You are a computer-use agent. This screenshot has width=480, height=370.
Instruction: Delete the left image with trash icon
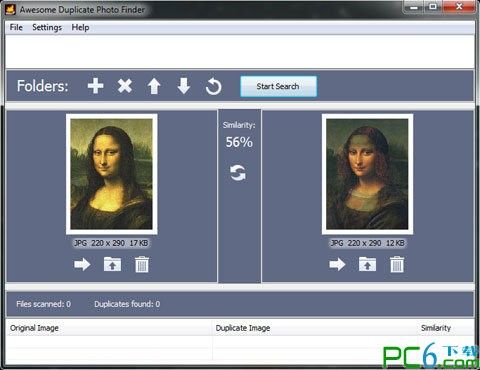(142, 264)
